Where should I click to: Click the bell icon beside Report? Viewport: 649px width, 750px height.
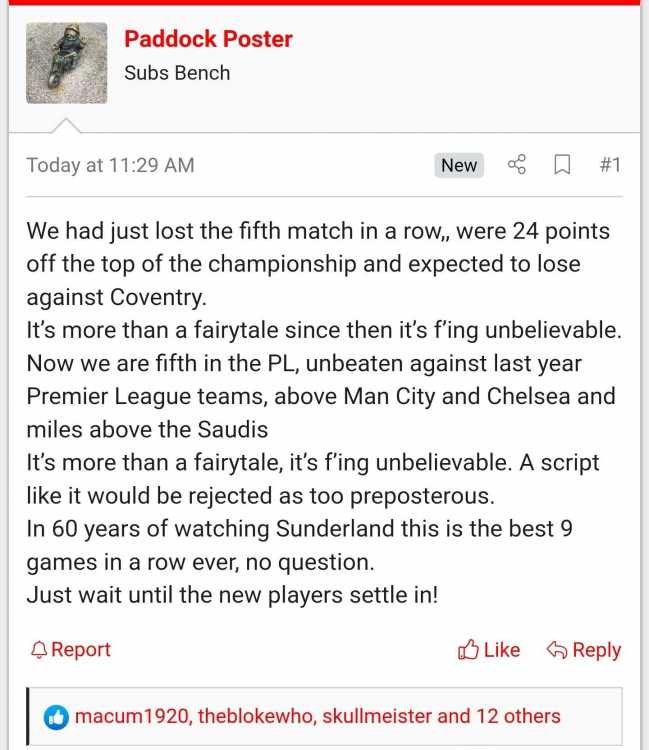point(39,650)
